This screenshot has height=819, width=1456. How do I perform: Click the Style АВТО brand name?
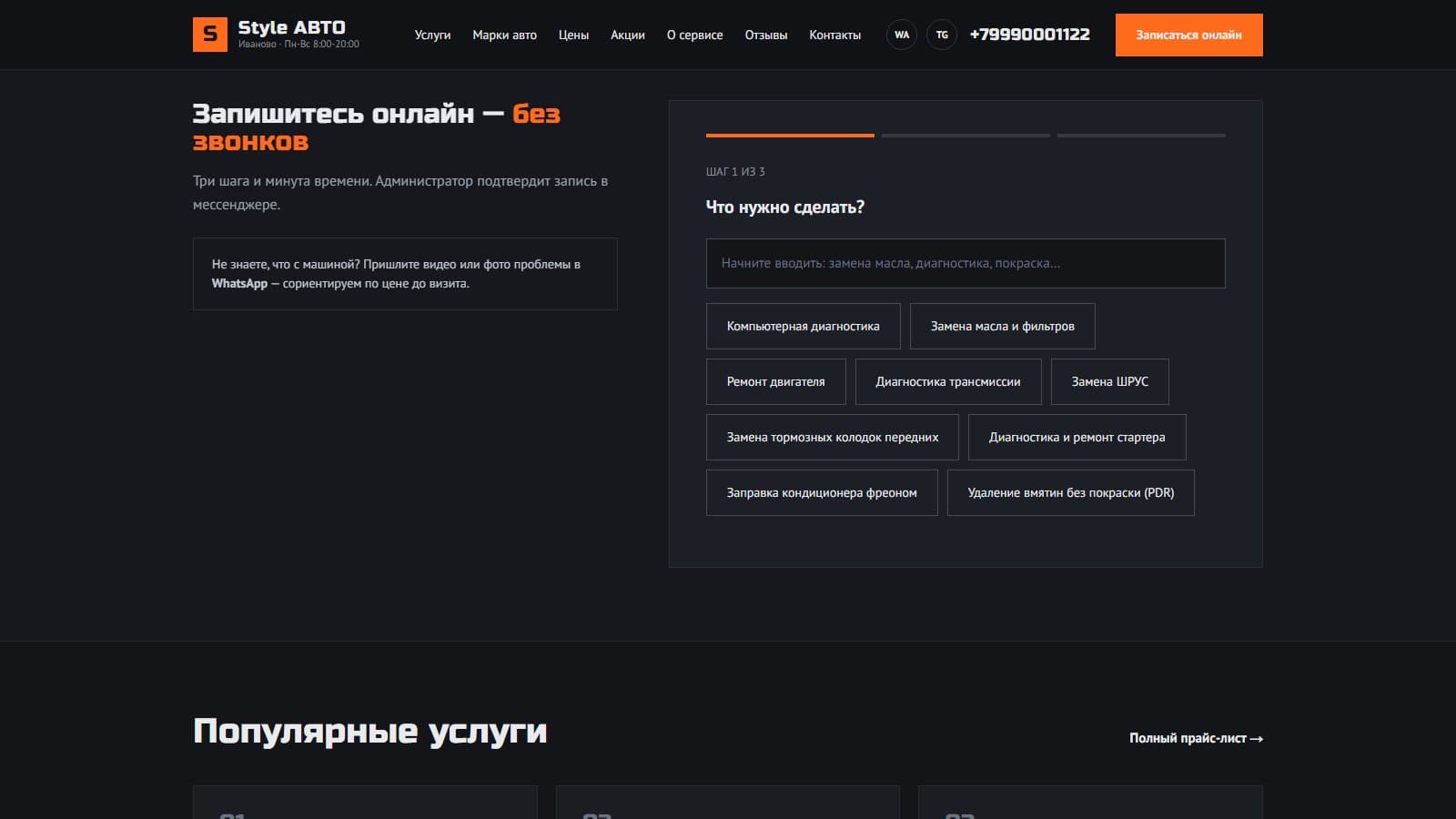coord(291,27)
